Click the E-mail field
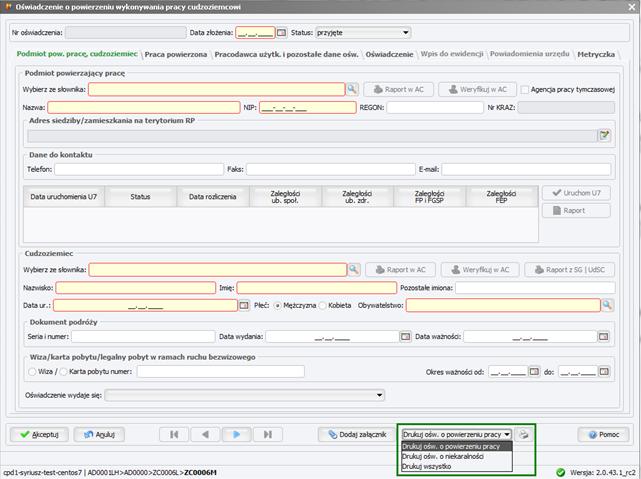 coord(526,169)
